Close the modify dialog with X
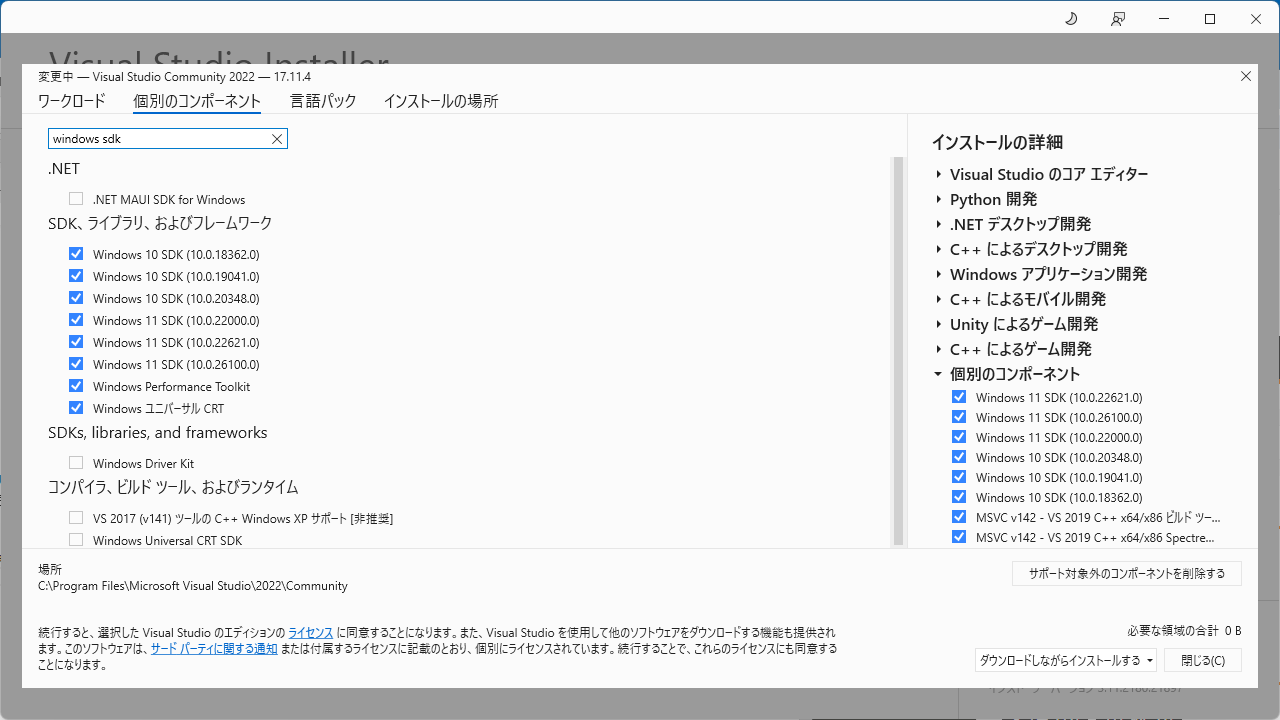The image size is (1280, 720). pyautogui.click(x=1246, y=76)
